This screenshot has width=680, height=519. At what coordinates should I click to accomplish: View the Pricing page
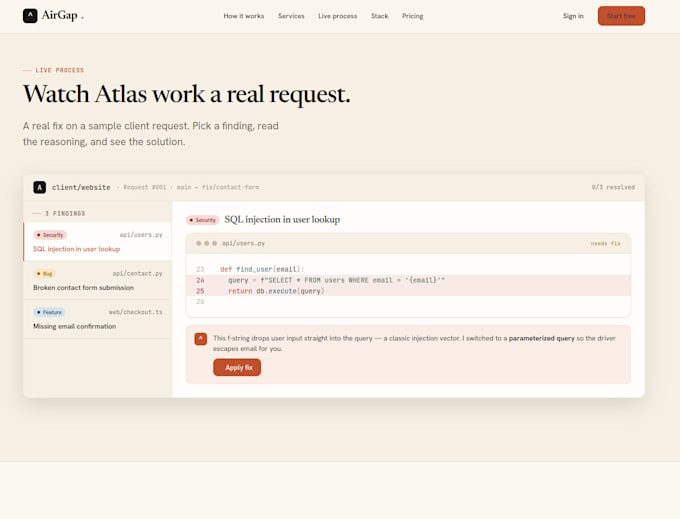click(412, 16)
